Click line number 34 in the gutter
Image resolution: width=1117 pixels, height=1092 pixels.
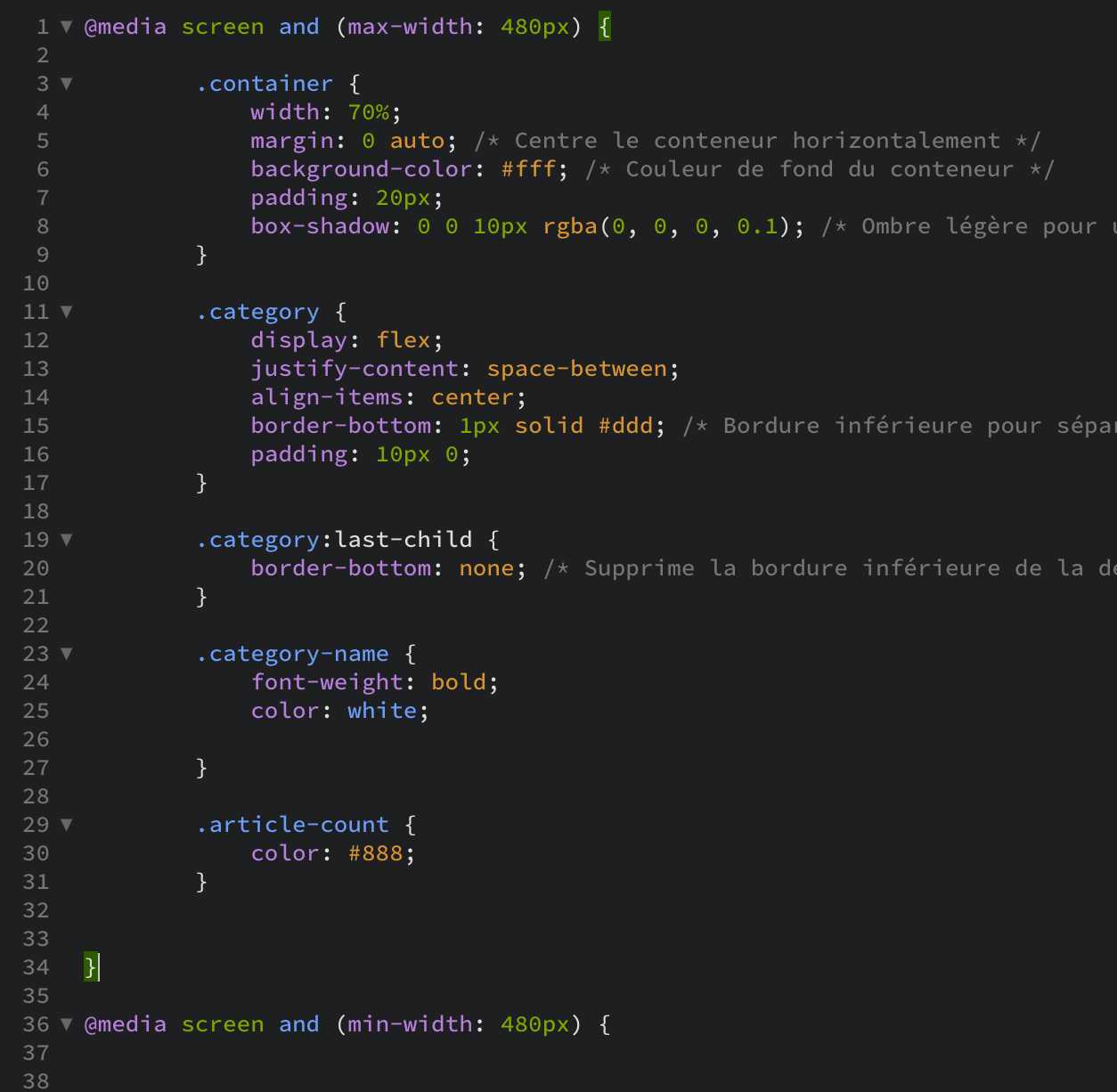tap(36, 967)
